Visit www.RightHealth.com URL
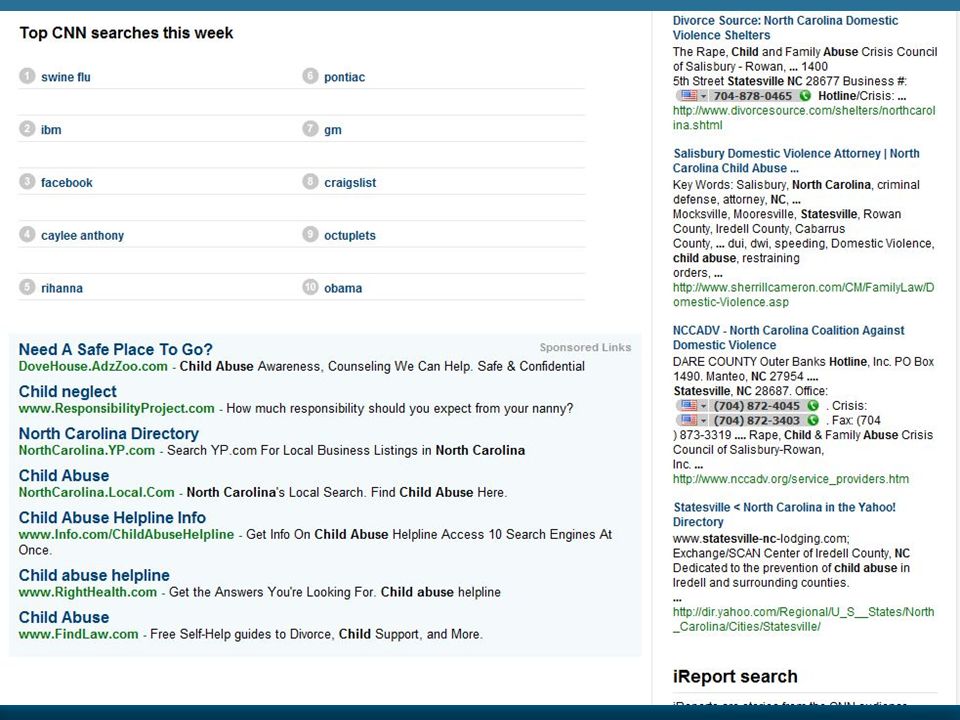This screenshot has height=720, width=960. click(88, 592)
